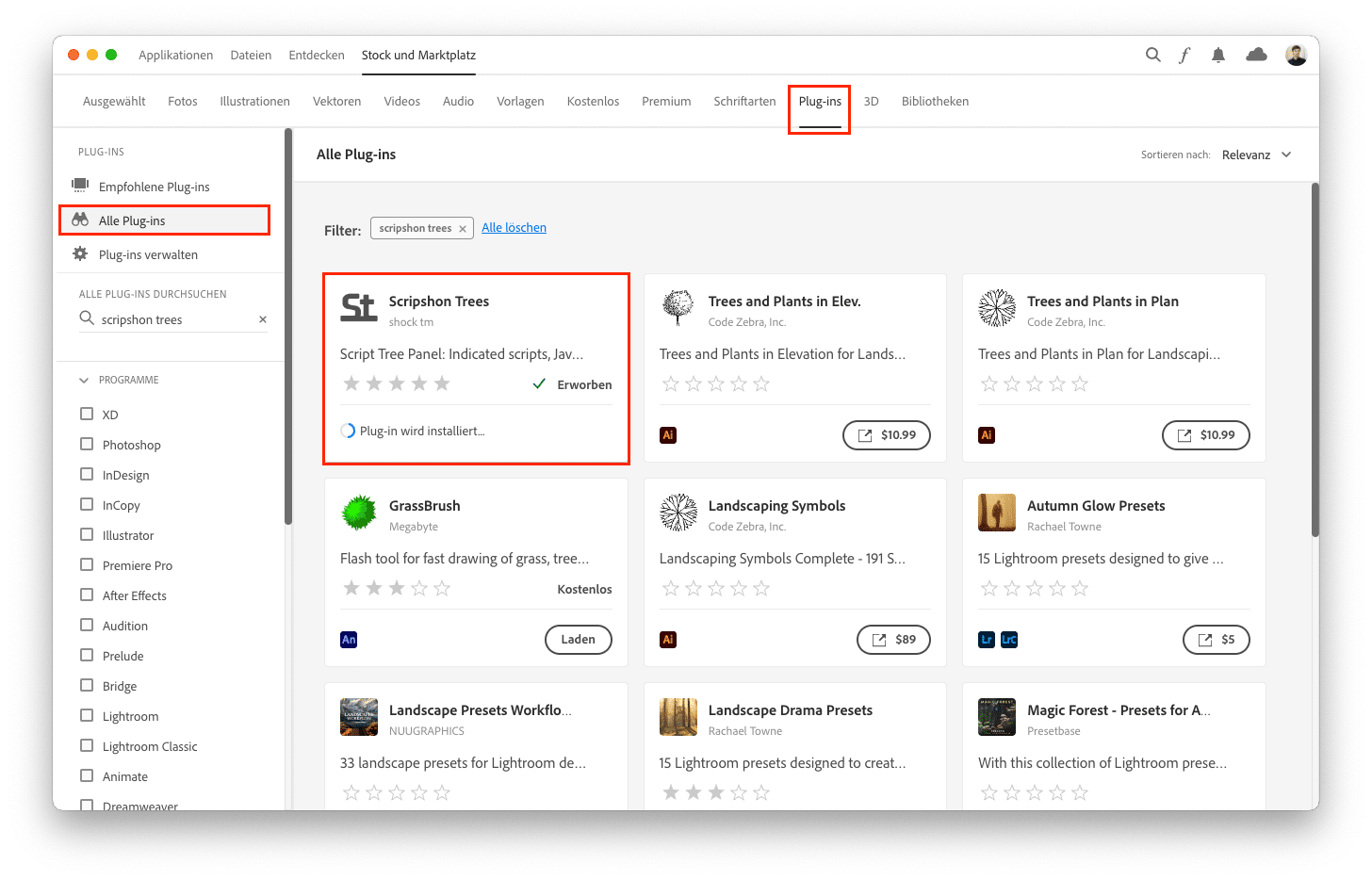Viewport: 1372px width, 880px height.
Task: Click the Landscape Presets Workflow thumbnail
Action: click(x=359, y=717)
